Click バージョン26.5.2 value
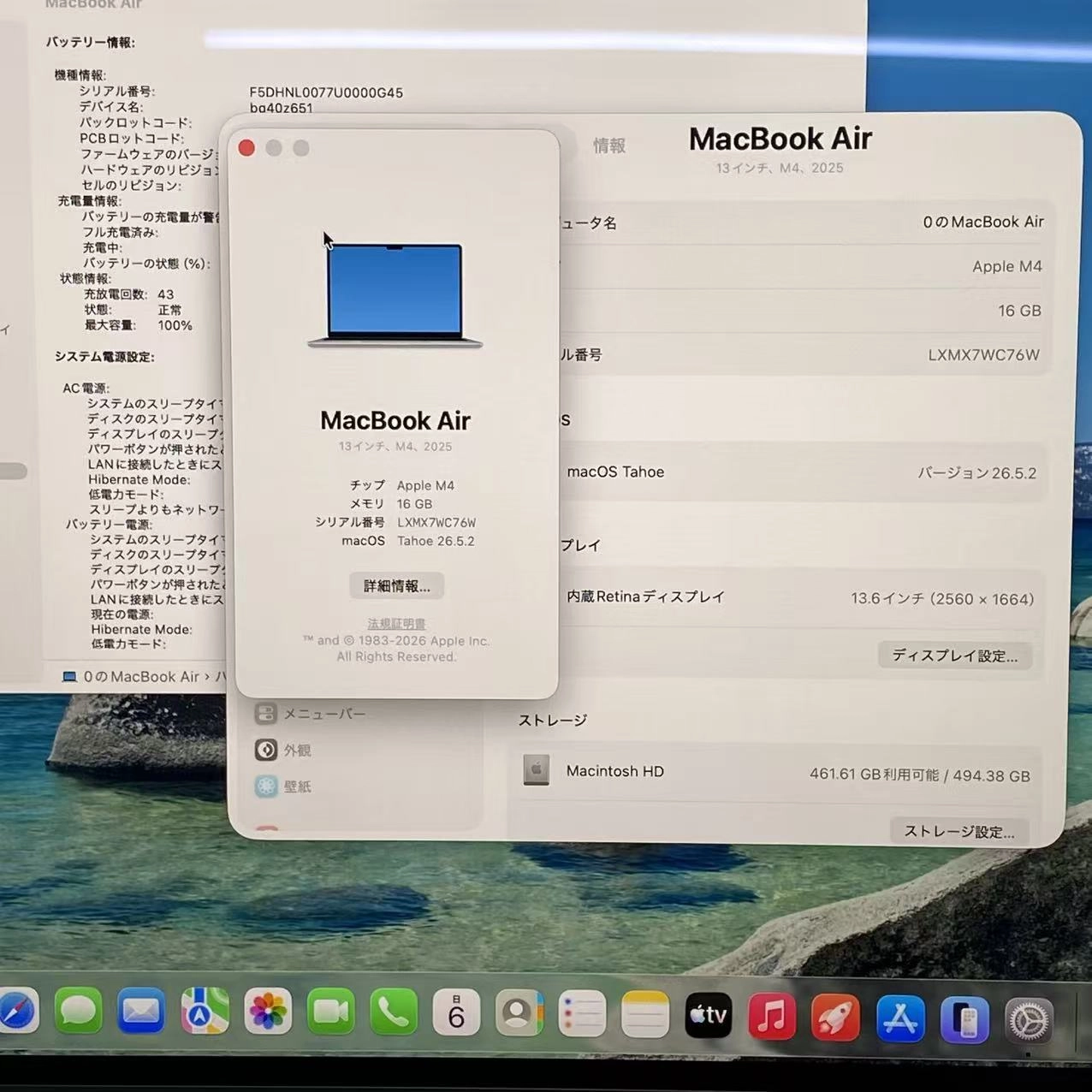The width and height of the screenshot is (1092, 1092). tap(976, 472)
